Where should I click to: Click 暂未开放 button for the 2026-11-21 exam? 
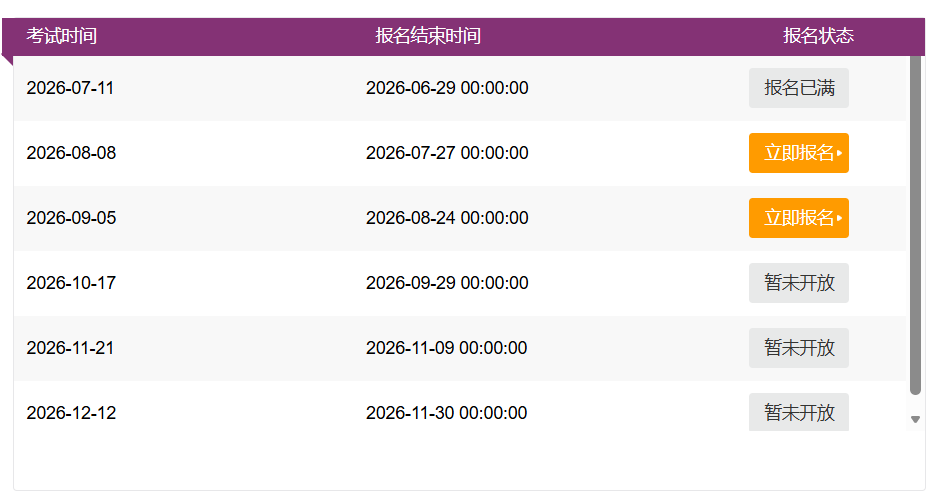point(798,348)
